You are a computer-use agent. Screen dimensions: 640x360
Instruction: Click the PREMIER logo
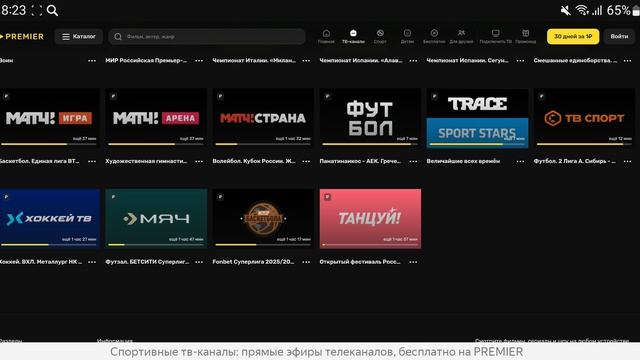22,36
